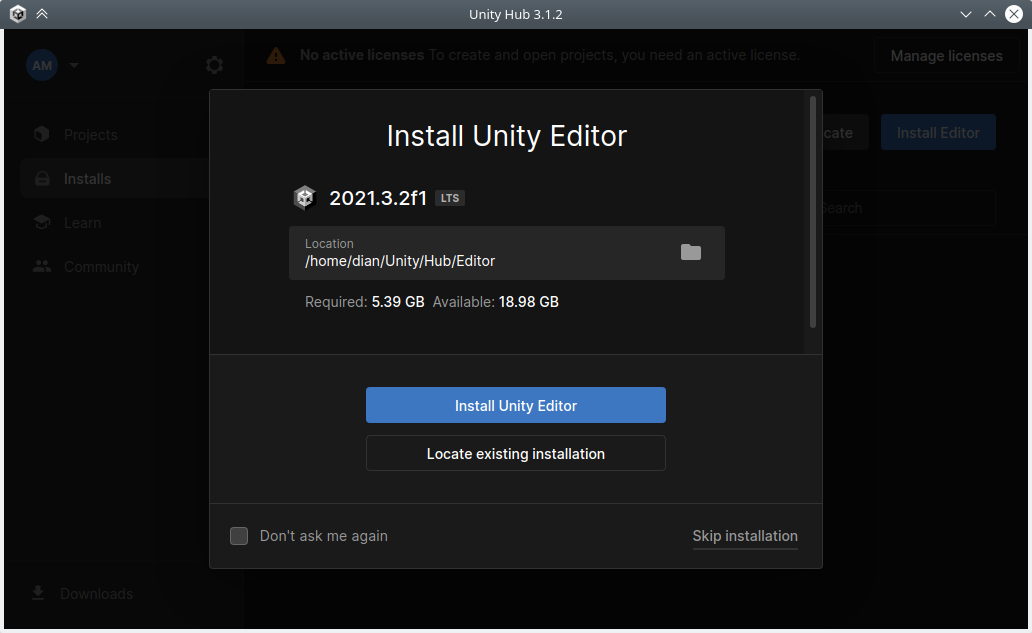Open the title bar chevron-down dropdown
This screenshot has width=1032, height=633.
(964, 14)
